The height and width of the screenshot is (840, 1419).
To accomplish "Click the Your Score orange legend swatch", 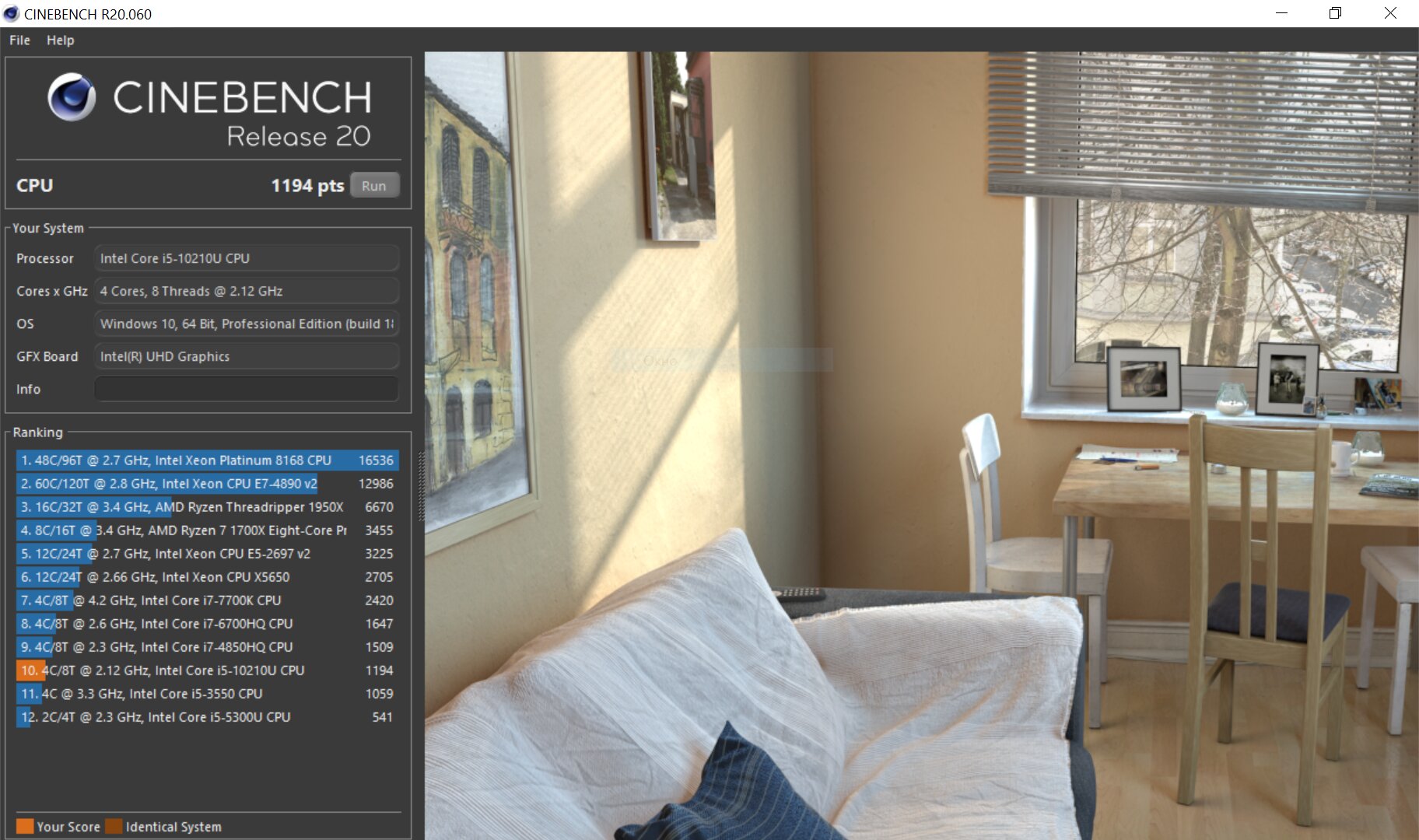I will point(25,826).
